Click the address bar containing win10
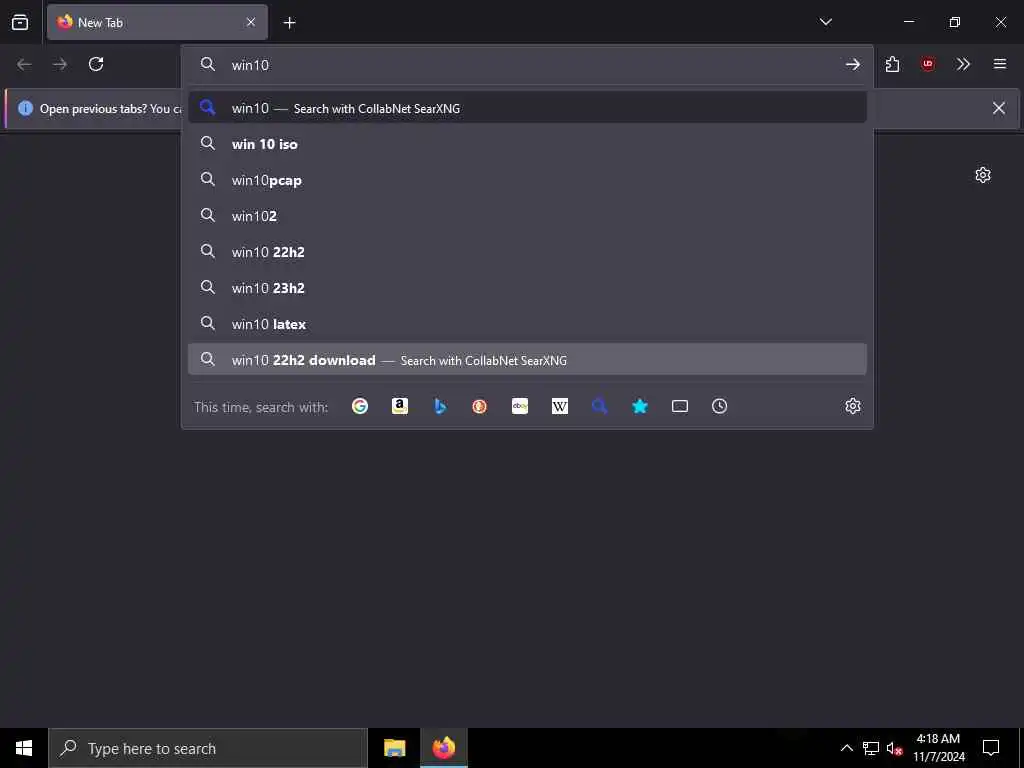Screen dimensions: 1024x768 528,65
